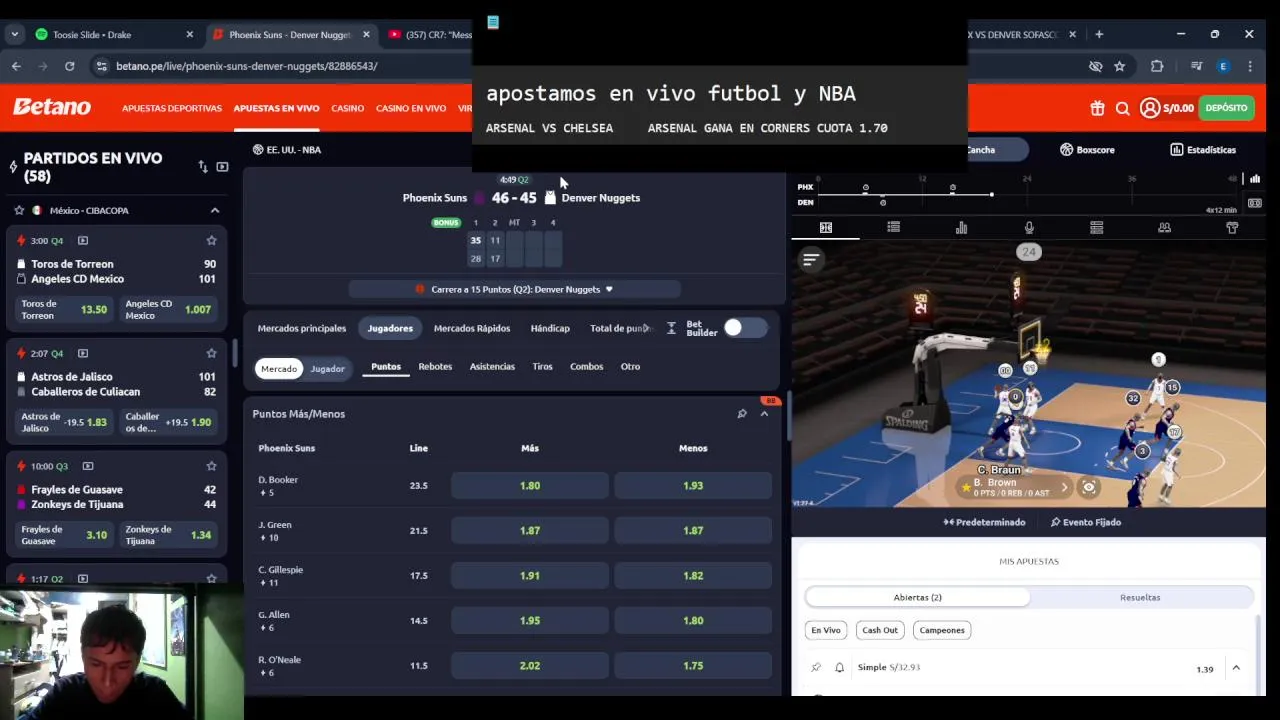Bet G. Allen Menos at 1.80

coord(693,621)
